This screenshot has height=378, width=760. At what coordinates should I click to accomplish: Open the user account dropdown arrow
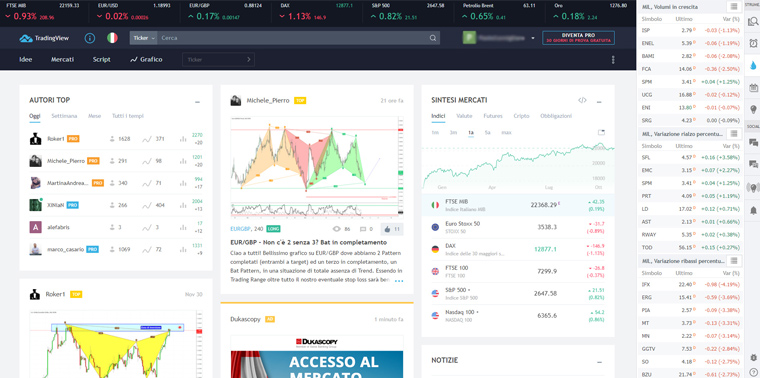(533, 38)
